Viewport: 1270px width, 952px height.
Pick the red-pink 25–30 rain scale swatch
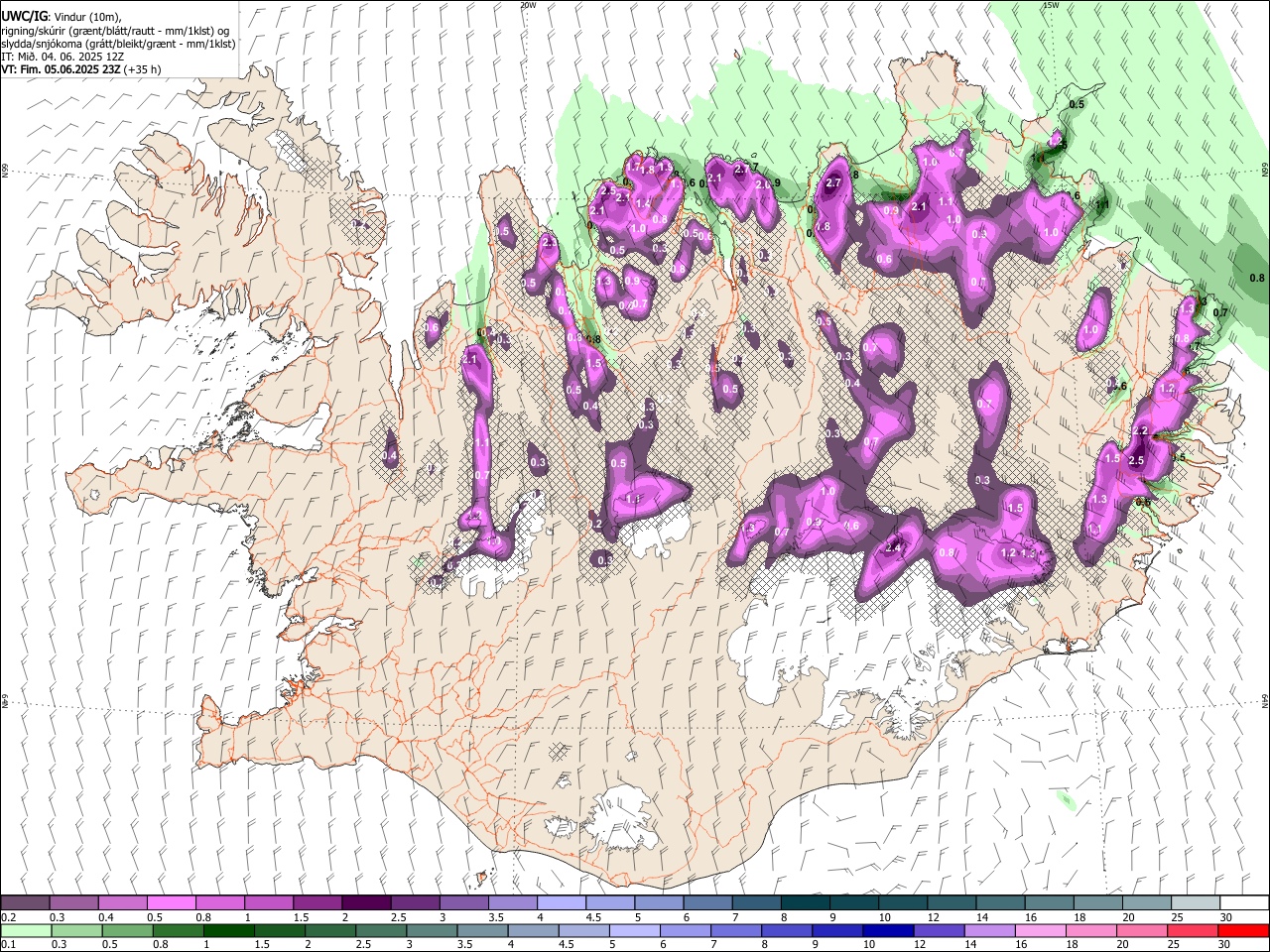1193,930
